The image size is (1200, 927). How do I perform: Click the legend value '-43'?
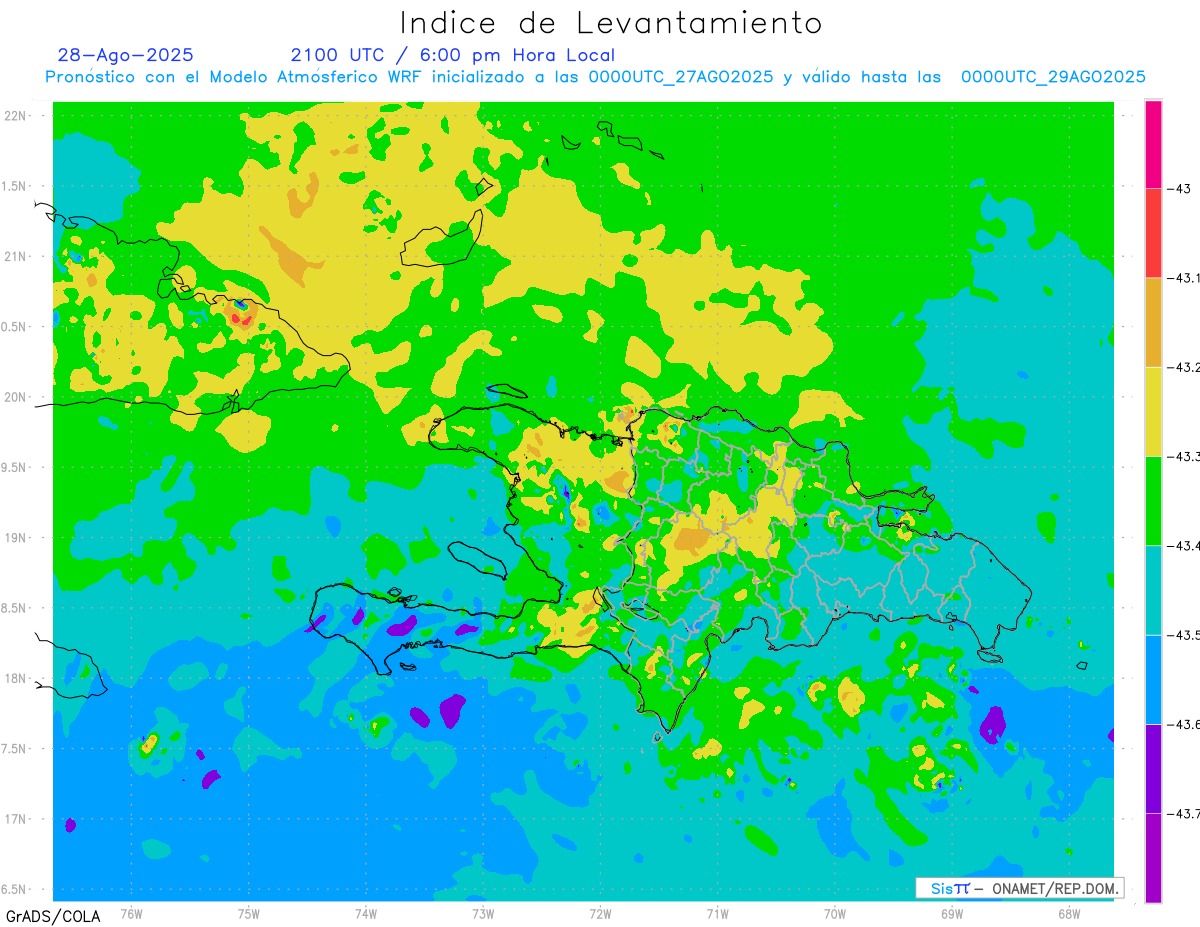(x=1178, y=188)
